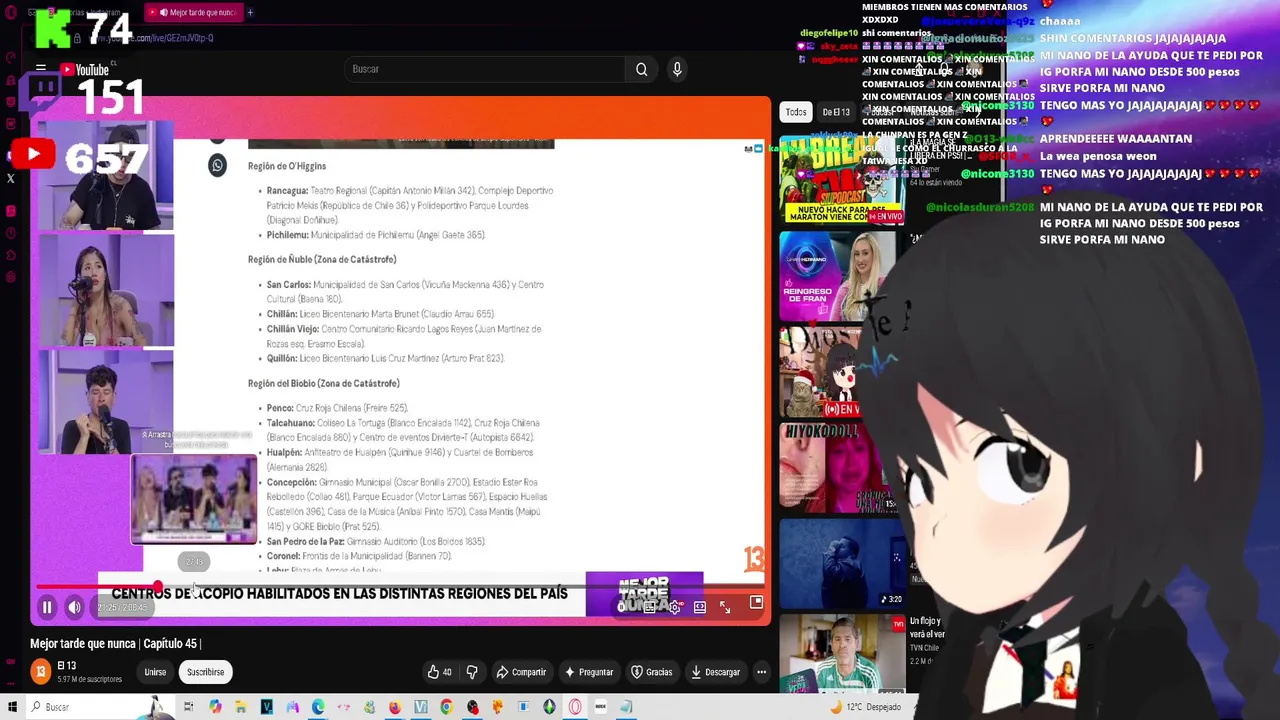Open Opera GX from the taskbar
The image size is (1280, 720).
(575, 707)
